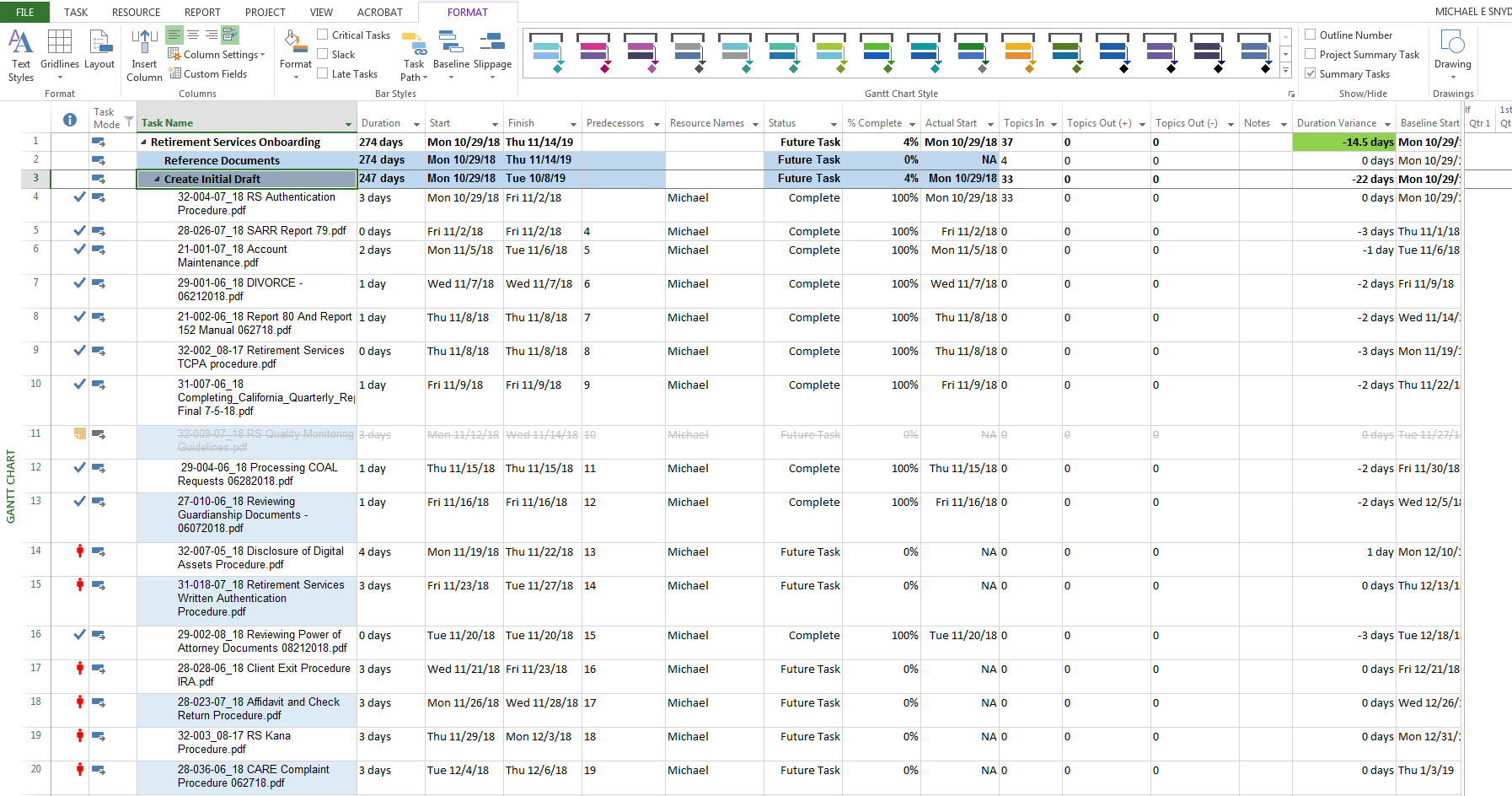
Task: Uncheck Summary Tasks checkbox
Action: (x=1311, y=73)
